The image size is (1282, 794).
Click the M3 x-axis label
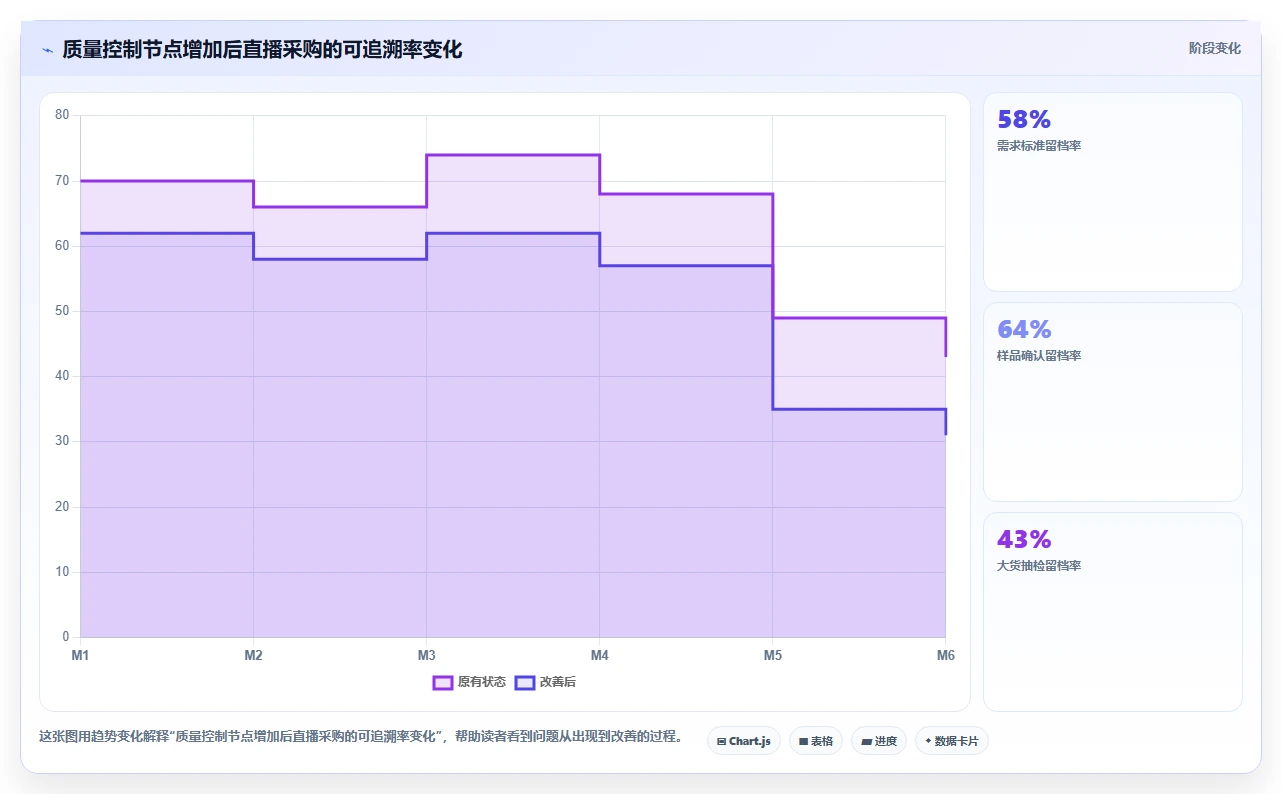coord(426,655)
